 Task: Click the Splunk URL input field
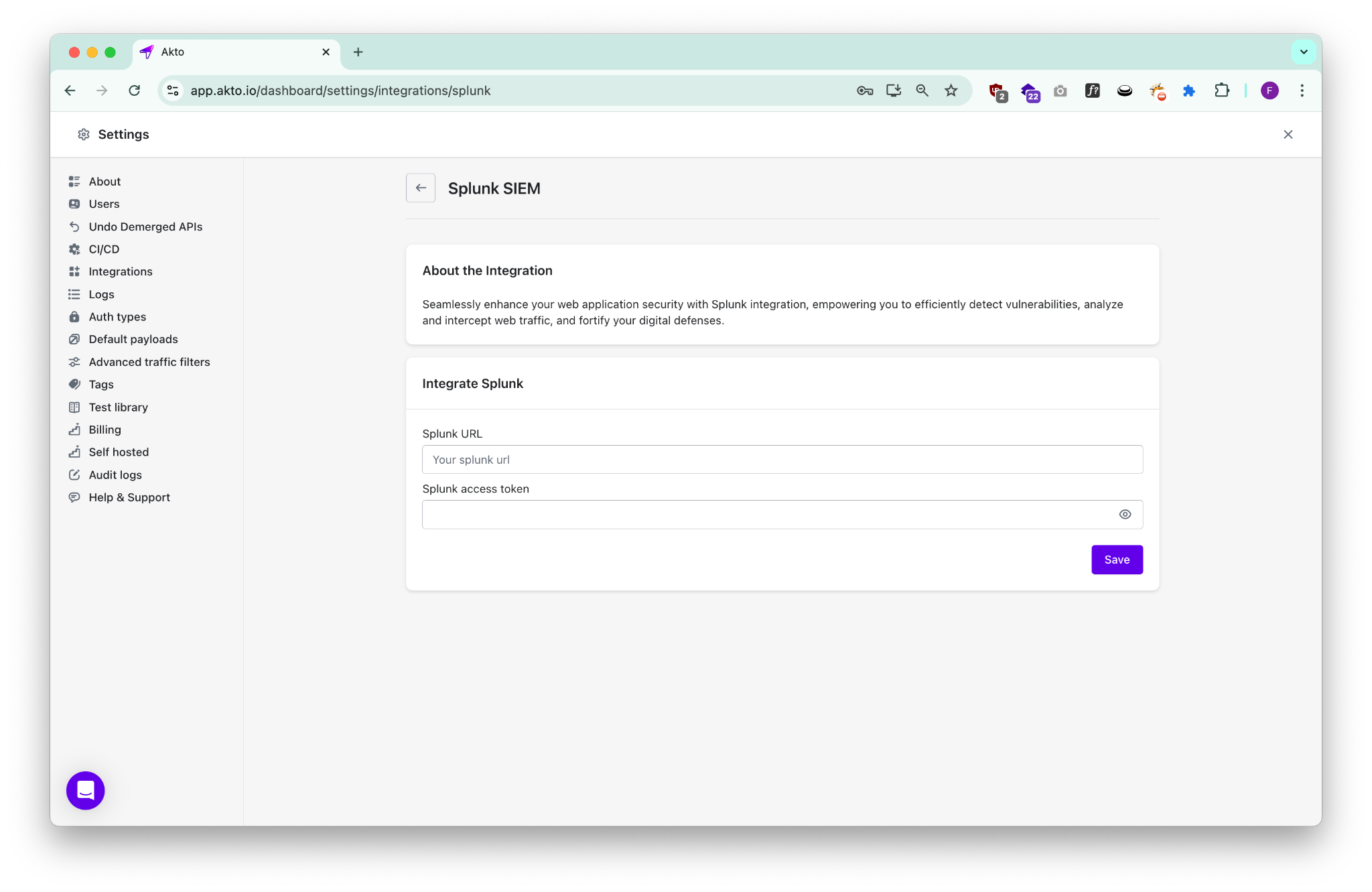[x=782, y=460]
